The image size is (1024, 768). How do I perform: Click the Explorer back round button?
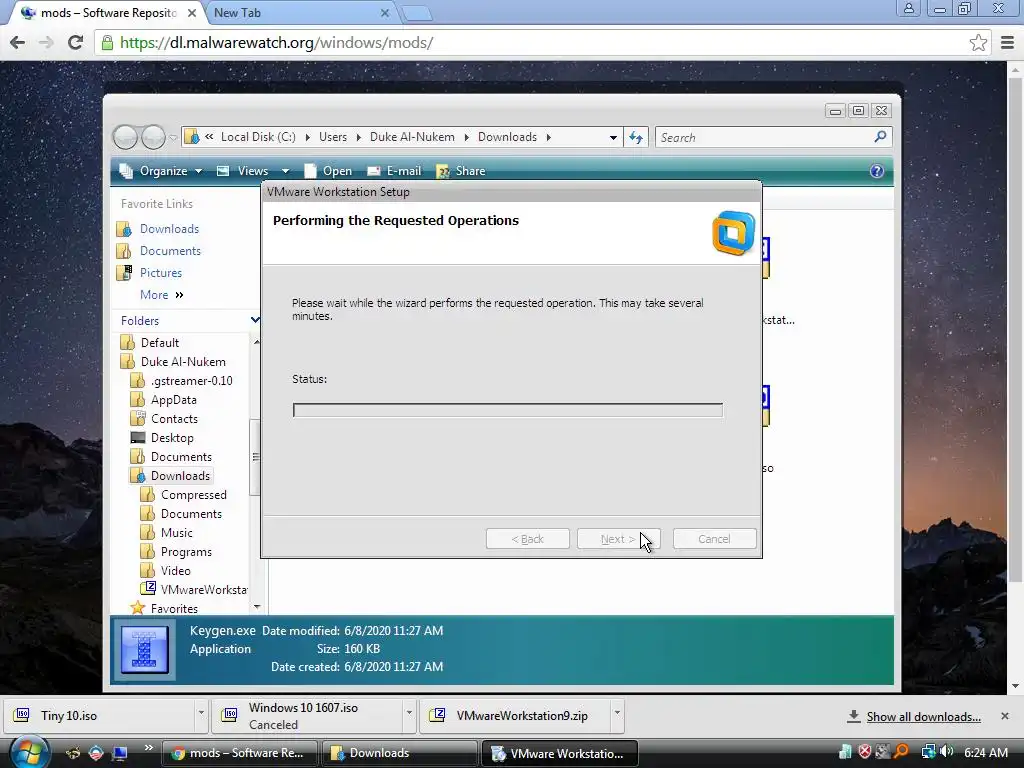125,137
